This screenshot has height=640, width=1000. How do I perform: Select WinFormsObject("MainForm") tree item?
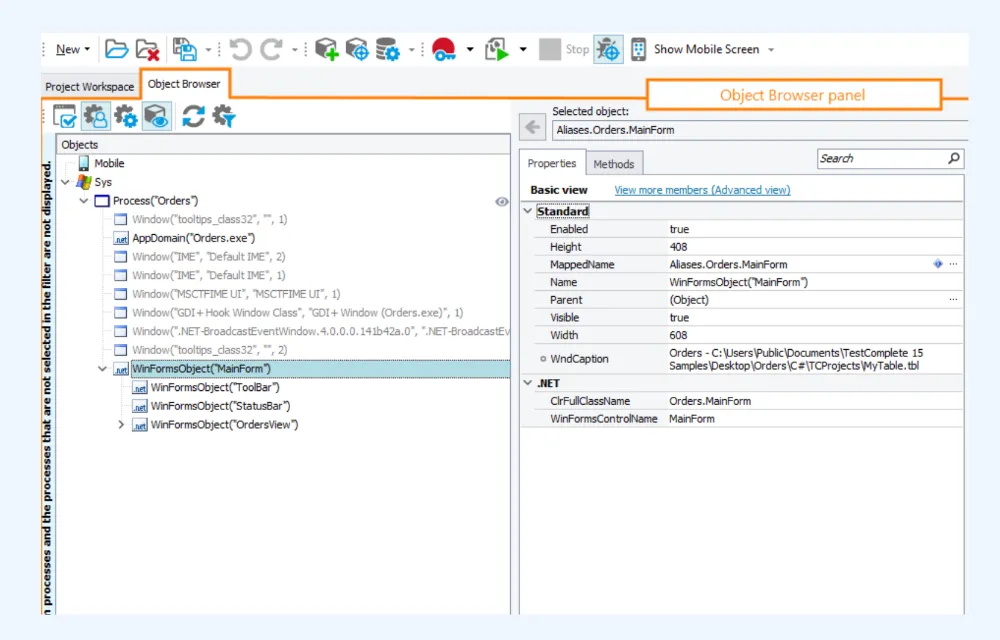coord(201,368)
